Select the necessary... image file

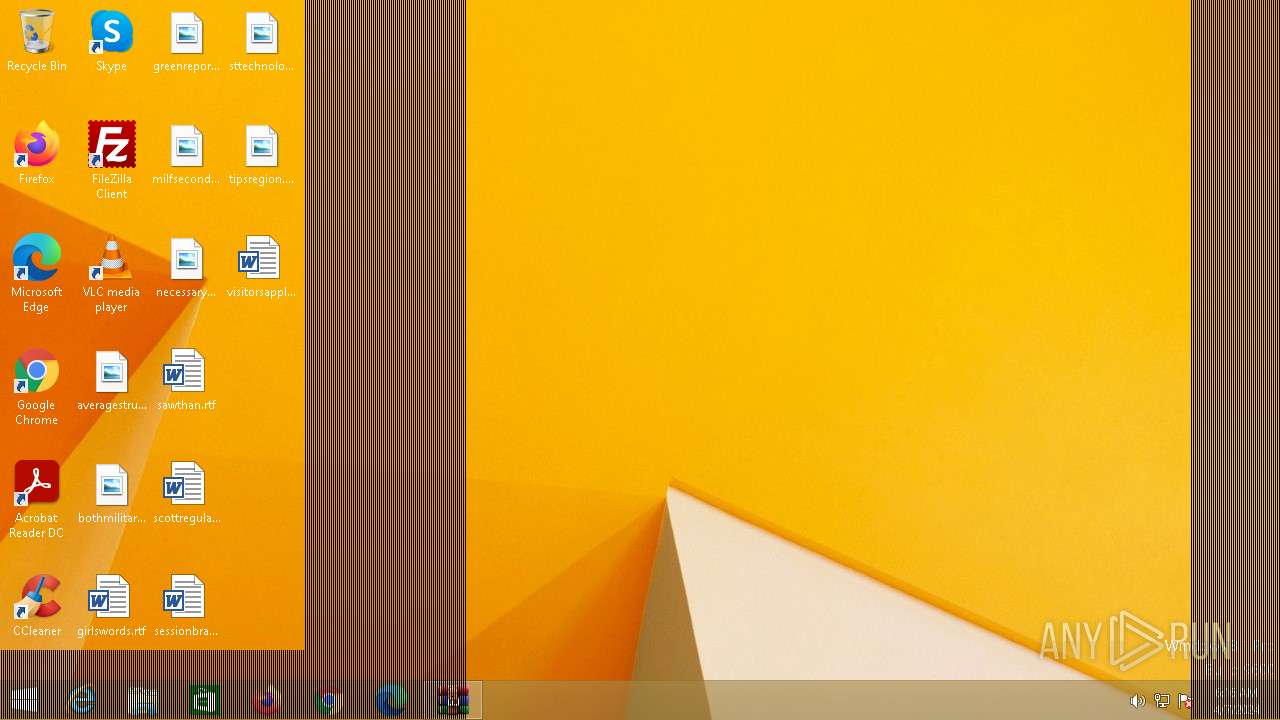point(186,267)
